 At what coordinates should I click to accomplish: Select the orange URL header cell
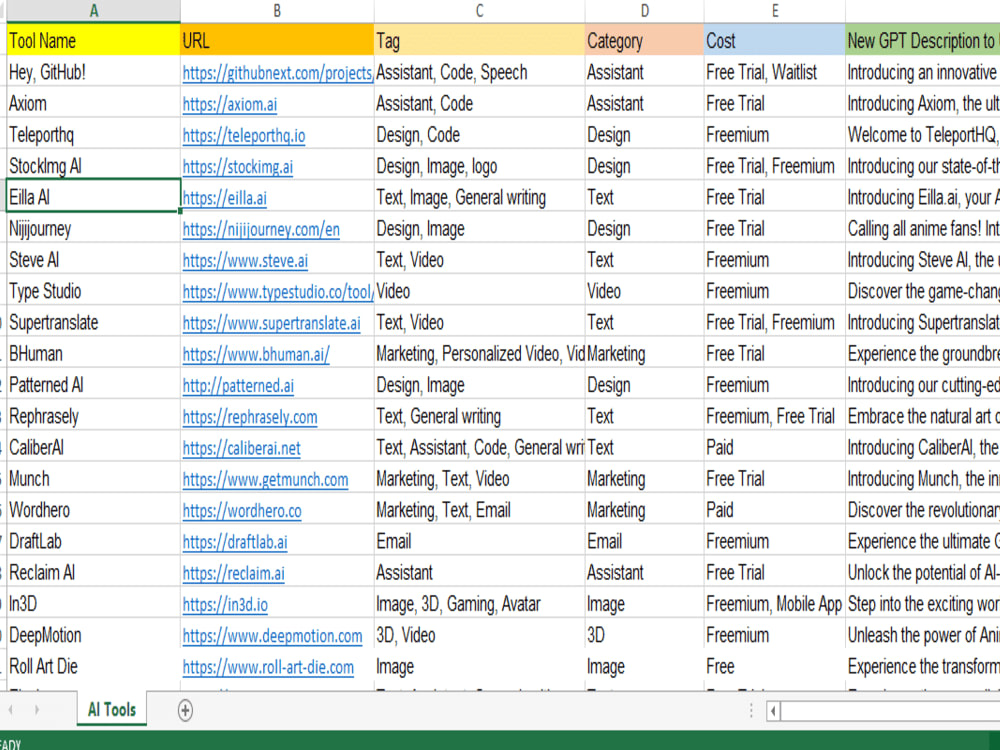pyautogui.click(x=277, y=40)
